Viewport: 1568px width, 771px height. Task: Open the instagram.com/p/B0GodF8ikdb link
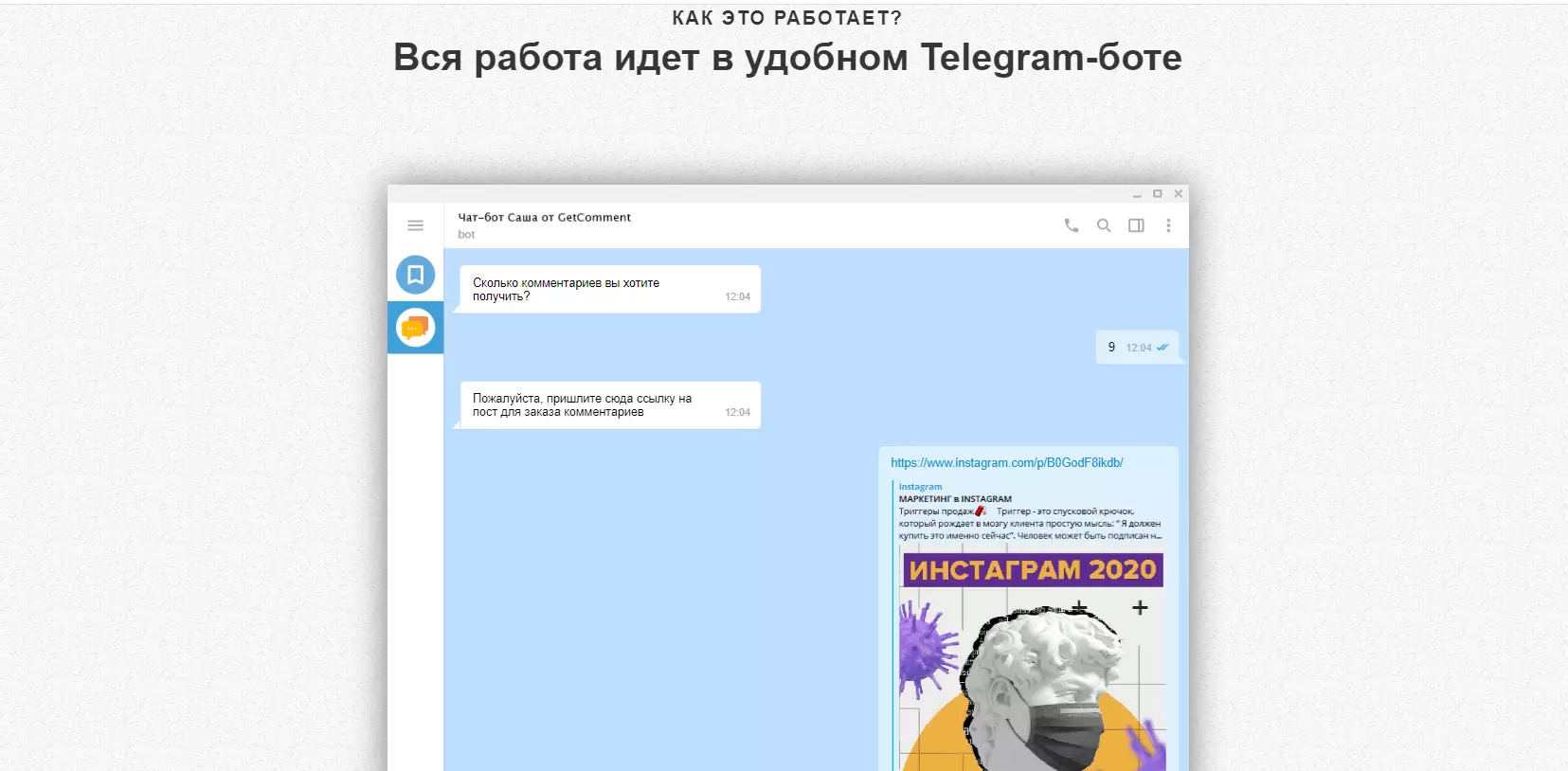(x=1006, y=463)
